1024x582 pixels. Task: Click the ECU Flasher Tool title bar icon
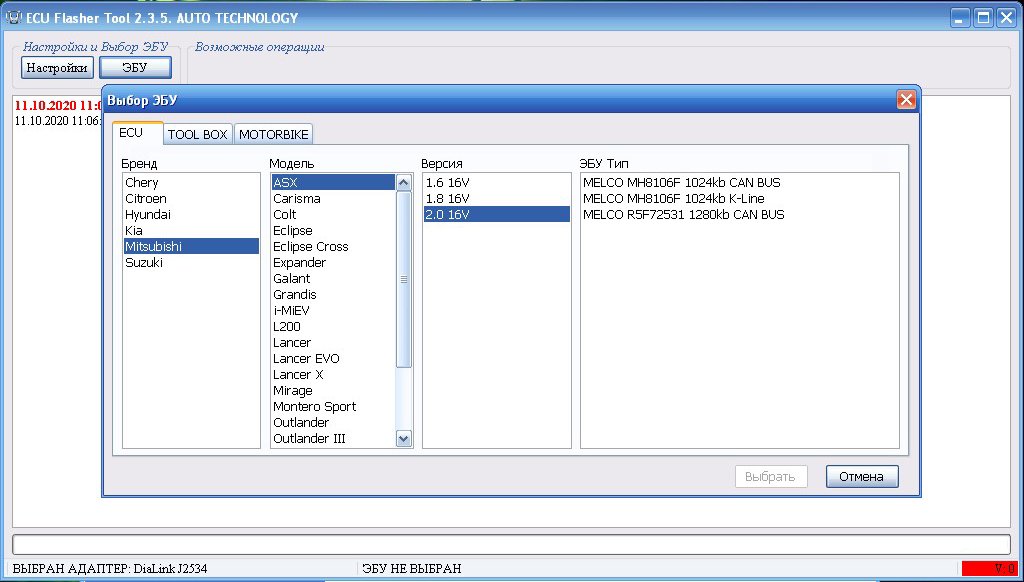14,18
